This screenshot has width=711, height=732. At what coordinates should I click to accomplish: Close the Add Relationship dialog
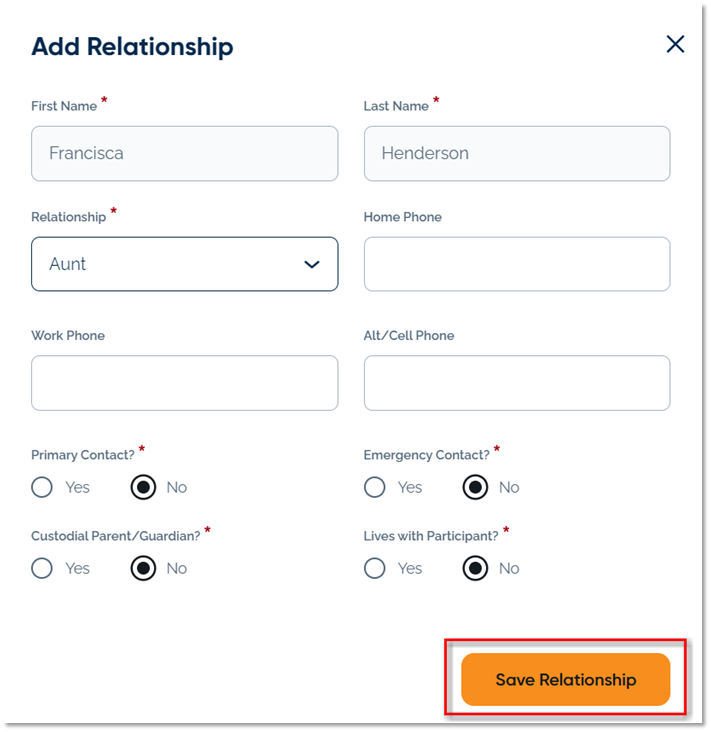pyautogui.click(x=675, y=44)
